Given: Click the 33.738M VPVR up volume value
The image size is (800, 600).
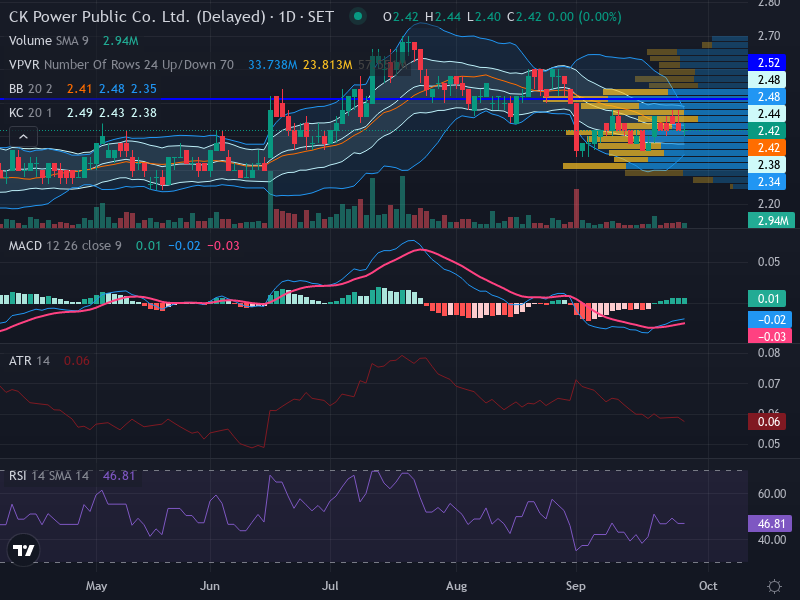Looking at the screenshot, I should pyautogui.click(x=272, y=65).
